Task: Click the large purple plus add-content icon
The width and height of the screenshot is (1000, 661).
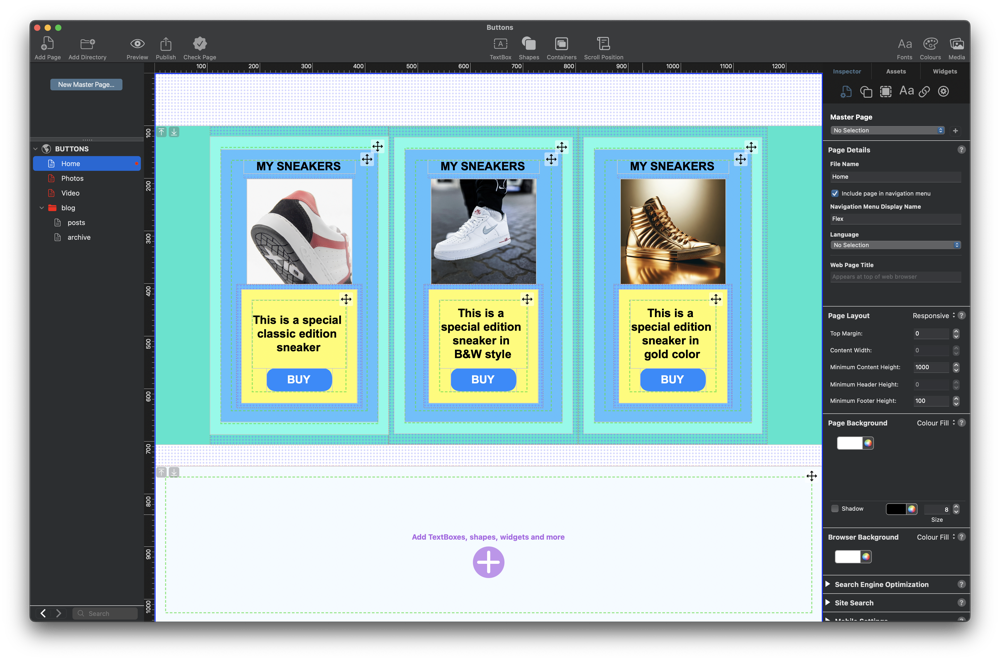Action: tap(489, 563)
